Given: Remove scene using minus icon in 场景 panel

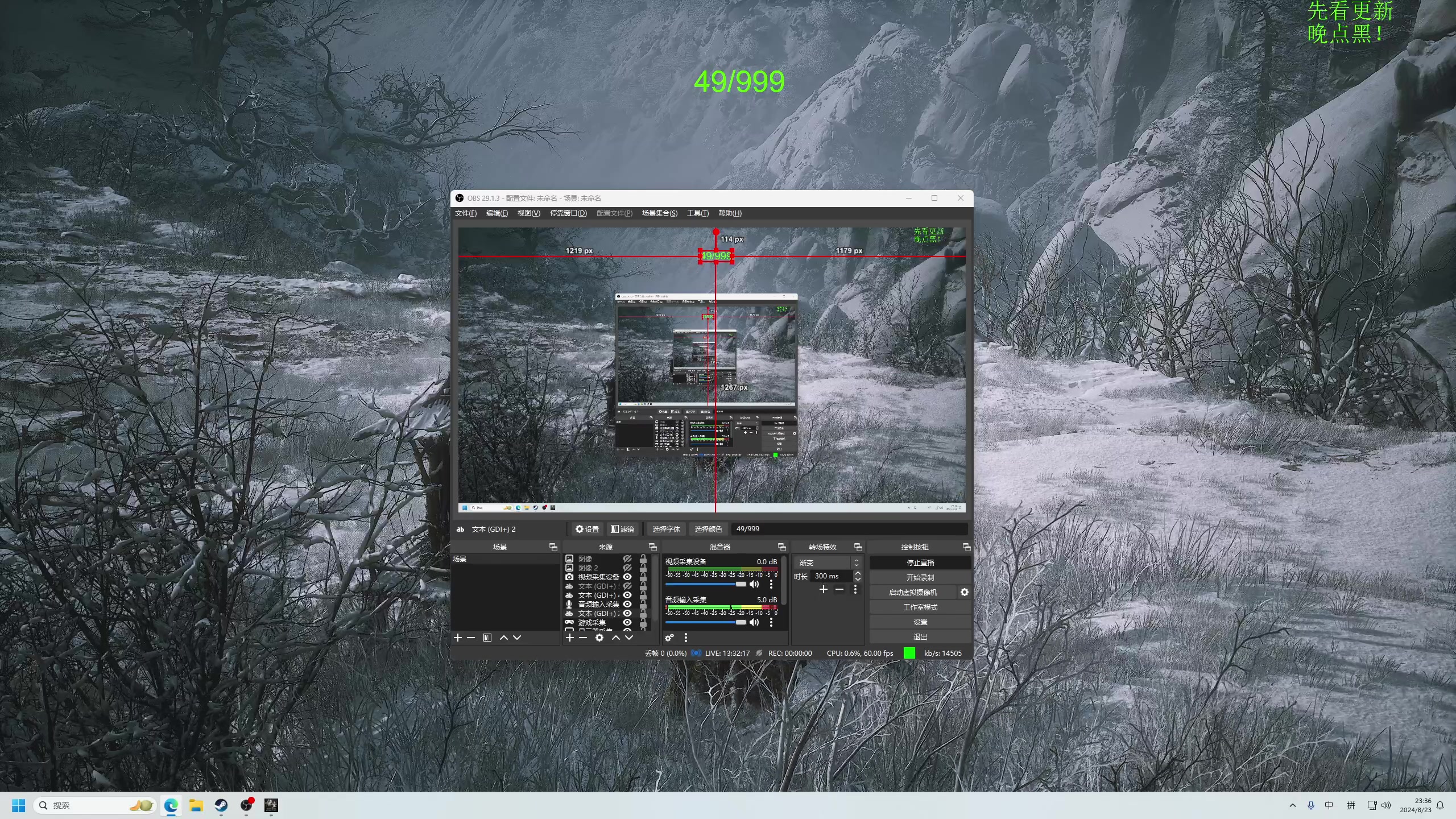Looking at the screenshot, I should [471, 638].
